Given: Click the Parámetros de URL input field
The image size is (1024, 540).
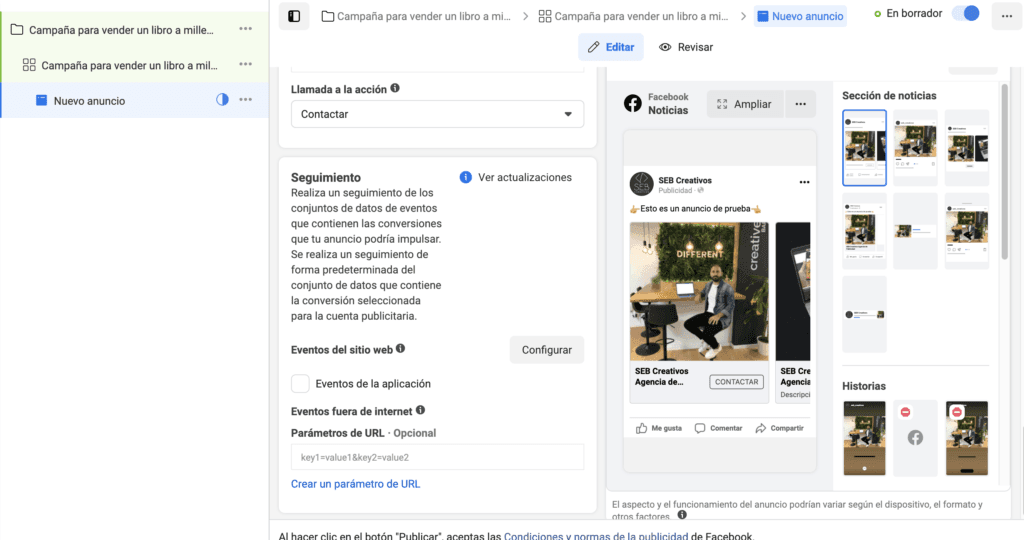Looking at the screenshot, I should click(x=437, y=457).
